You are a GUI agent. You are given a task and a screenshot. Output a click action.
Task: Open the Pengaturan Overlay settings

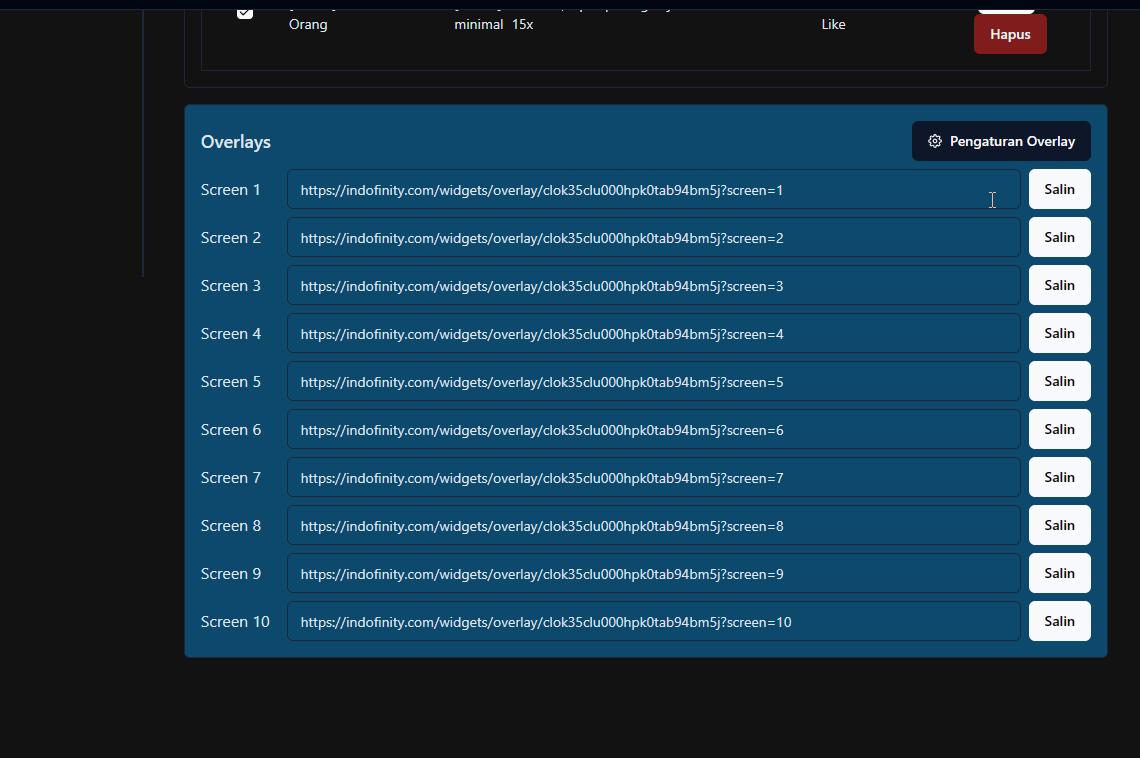pyautogui.click(x=1001, y=141)
